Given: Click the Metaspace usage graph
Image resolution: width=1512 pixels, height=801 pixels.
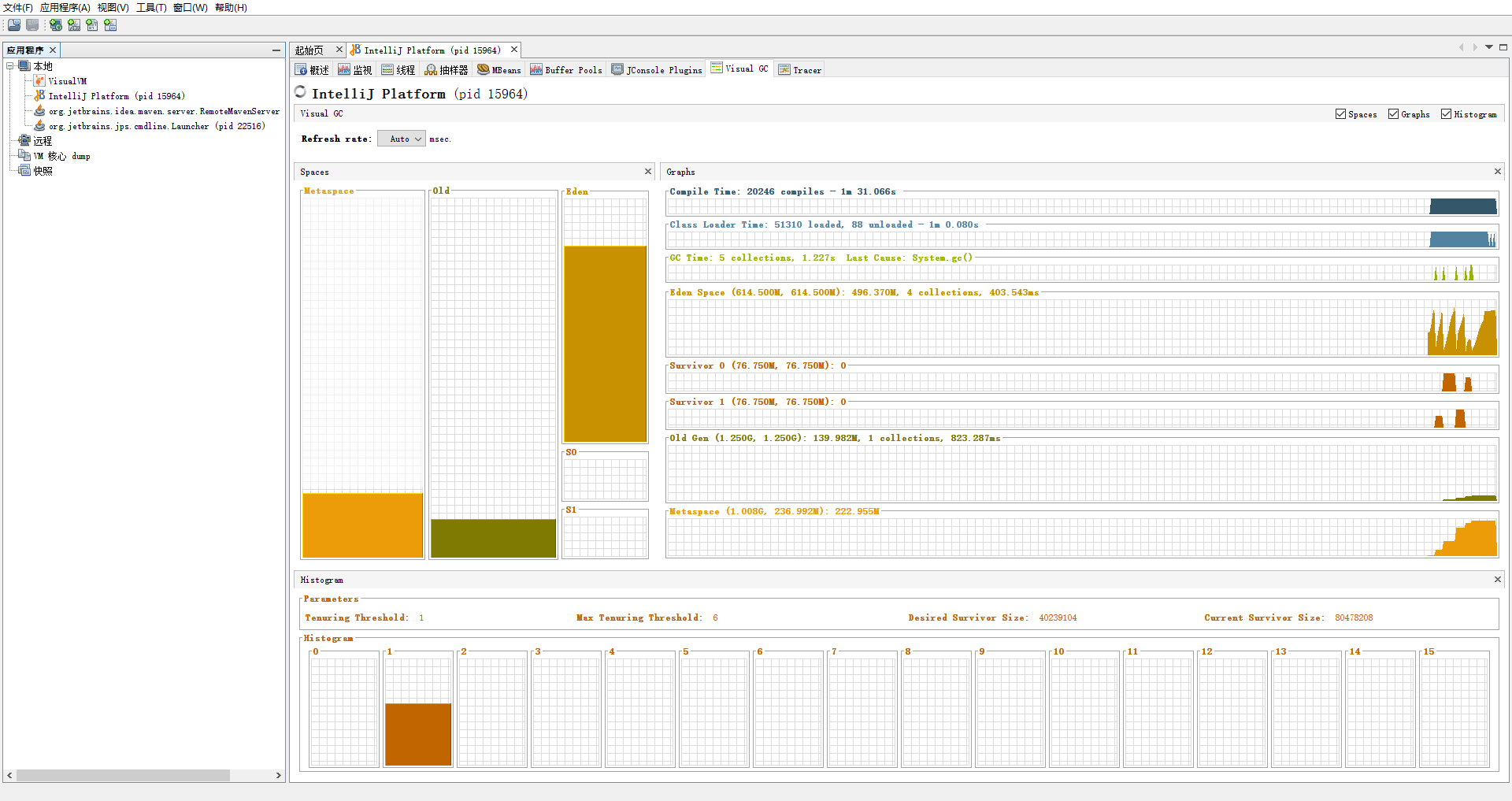Looking at the screenshot, I should tap(1082, 537).
